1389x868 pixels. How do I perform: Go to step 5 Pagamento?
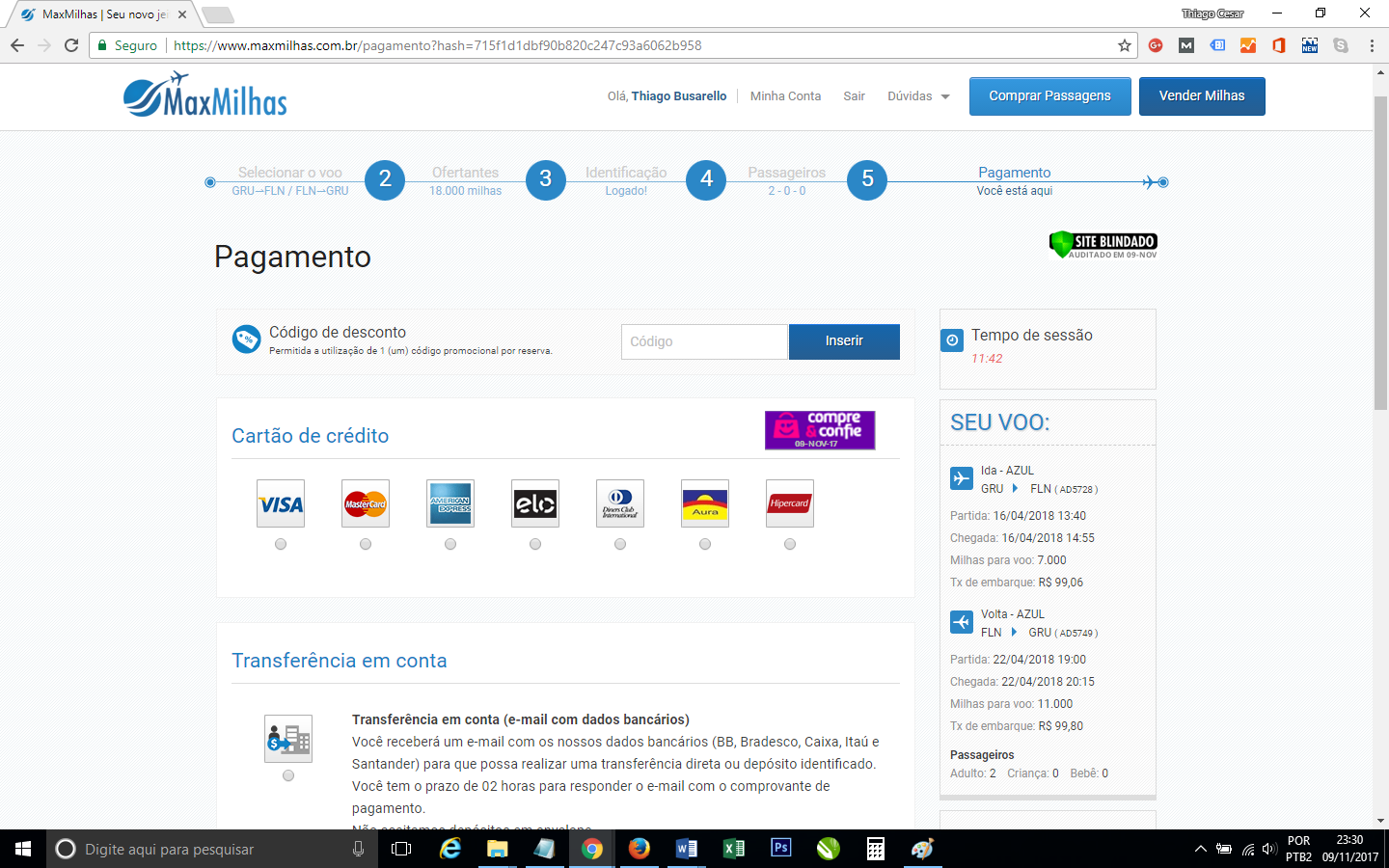[868, 179]
